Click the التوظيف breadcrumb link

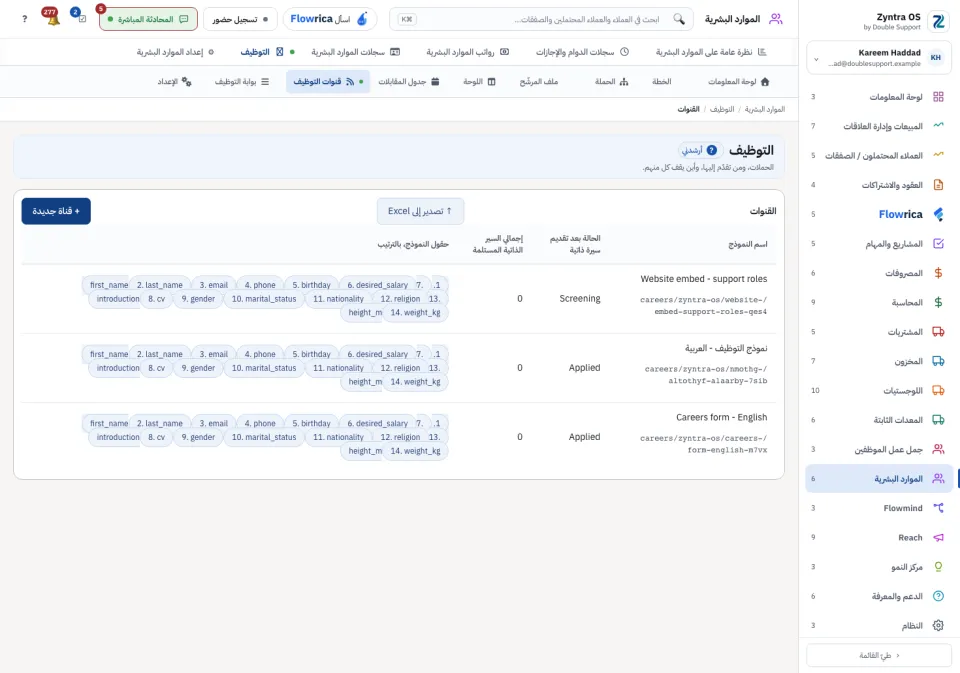[x=722, y=109]
